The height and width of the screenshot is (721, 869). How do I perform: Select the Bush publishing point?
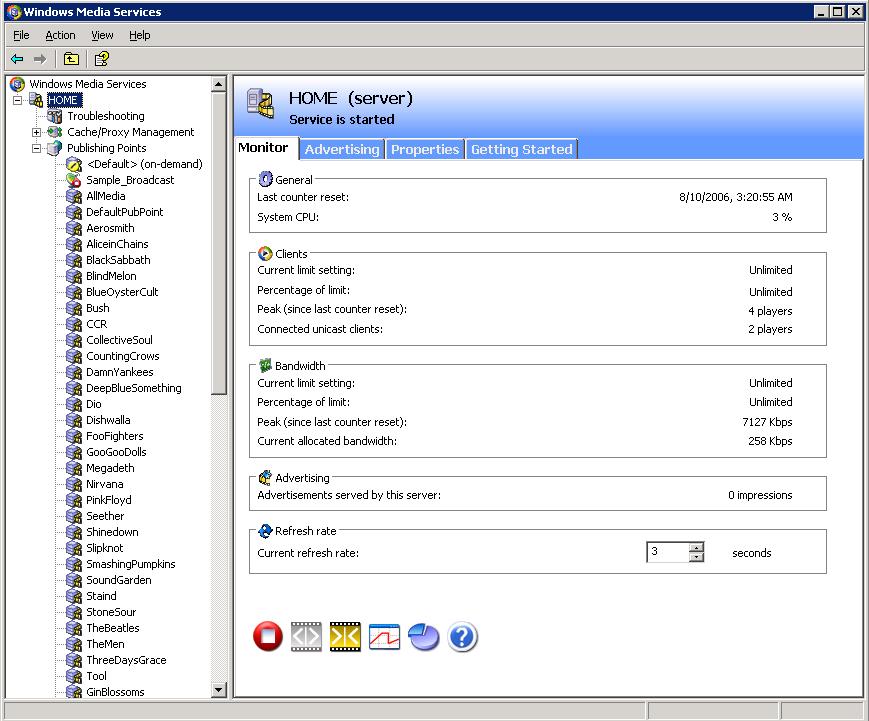pyautogui.click(x=98, y=309)
